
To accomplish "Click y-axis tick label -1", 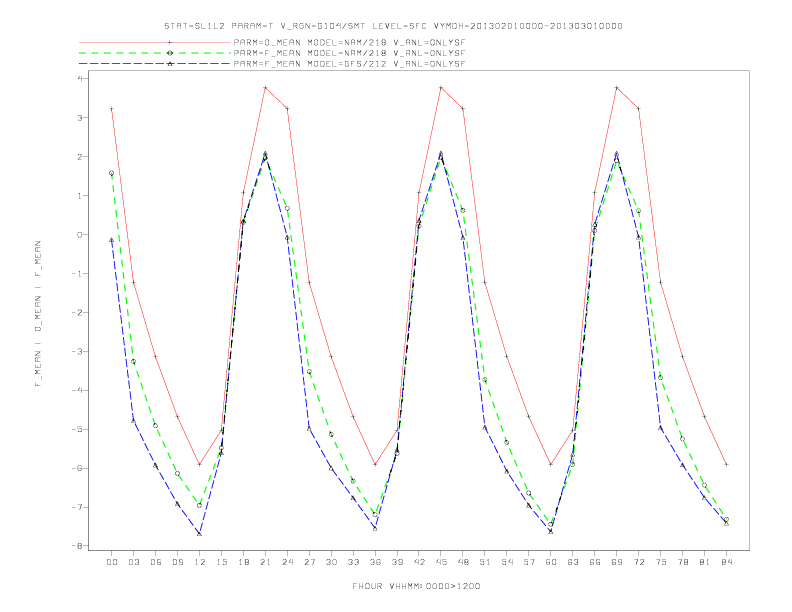I will tap(77, 273).
